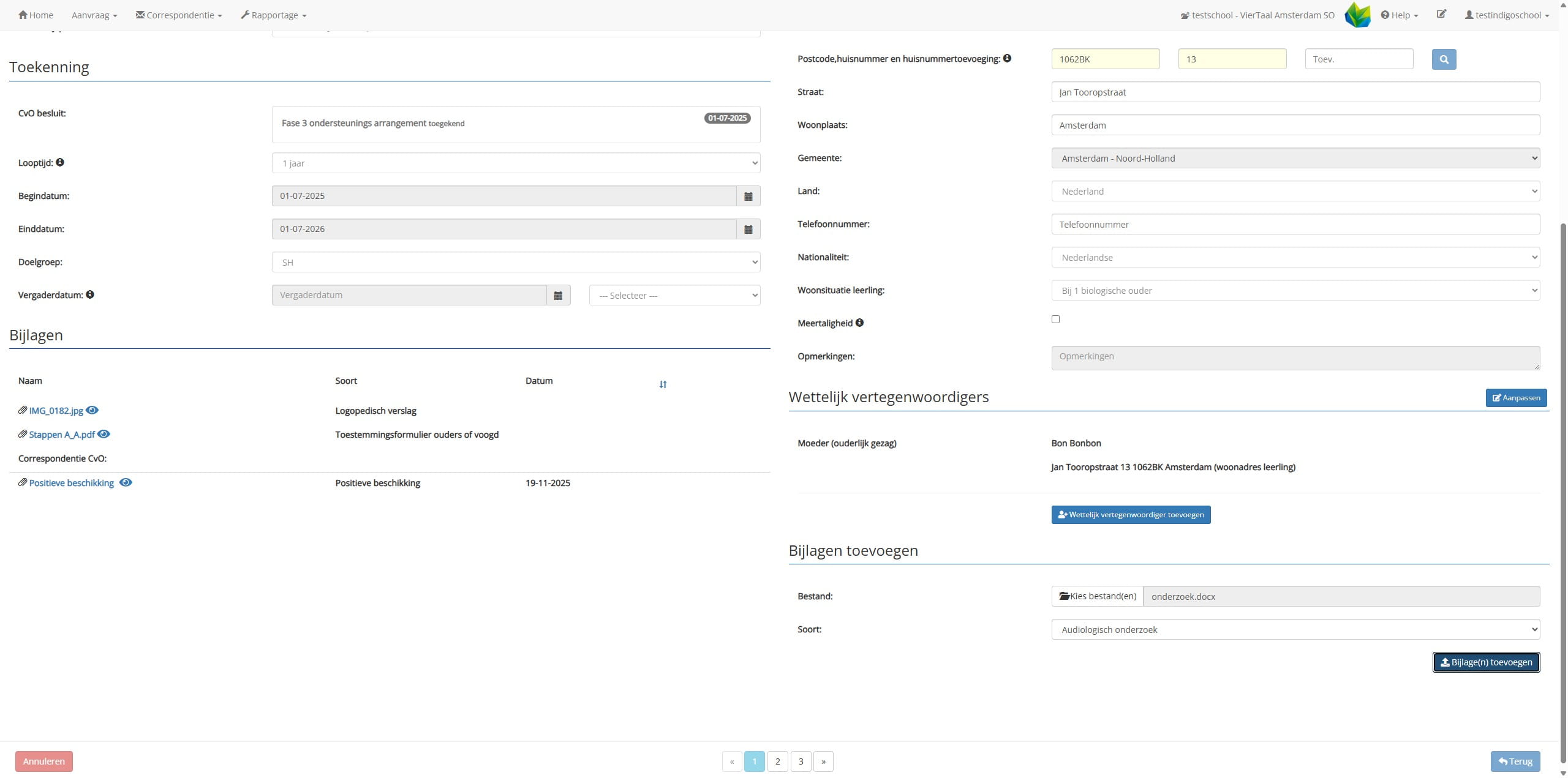Image resolution: width=1568 pixels, height=778 pixels.
Task: Open the Vergaderdatum calendar picker icon
Action: [x=558, y=295]
